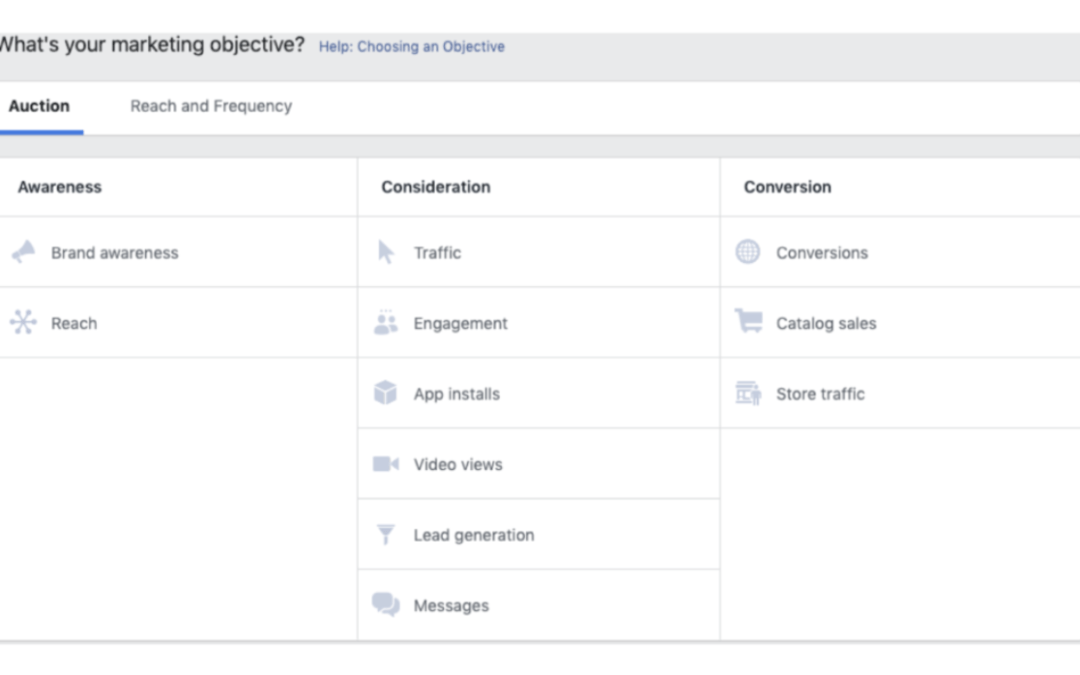This screenshot has height=675, width=1080.
Task: Click the Messages chat bubbles icon
Action: (386, 604)
